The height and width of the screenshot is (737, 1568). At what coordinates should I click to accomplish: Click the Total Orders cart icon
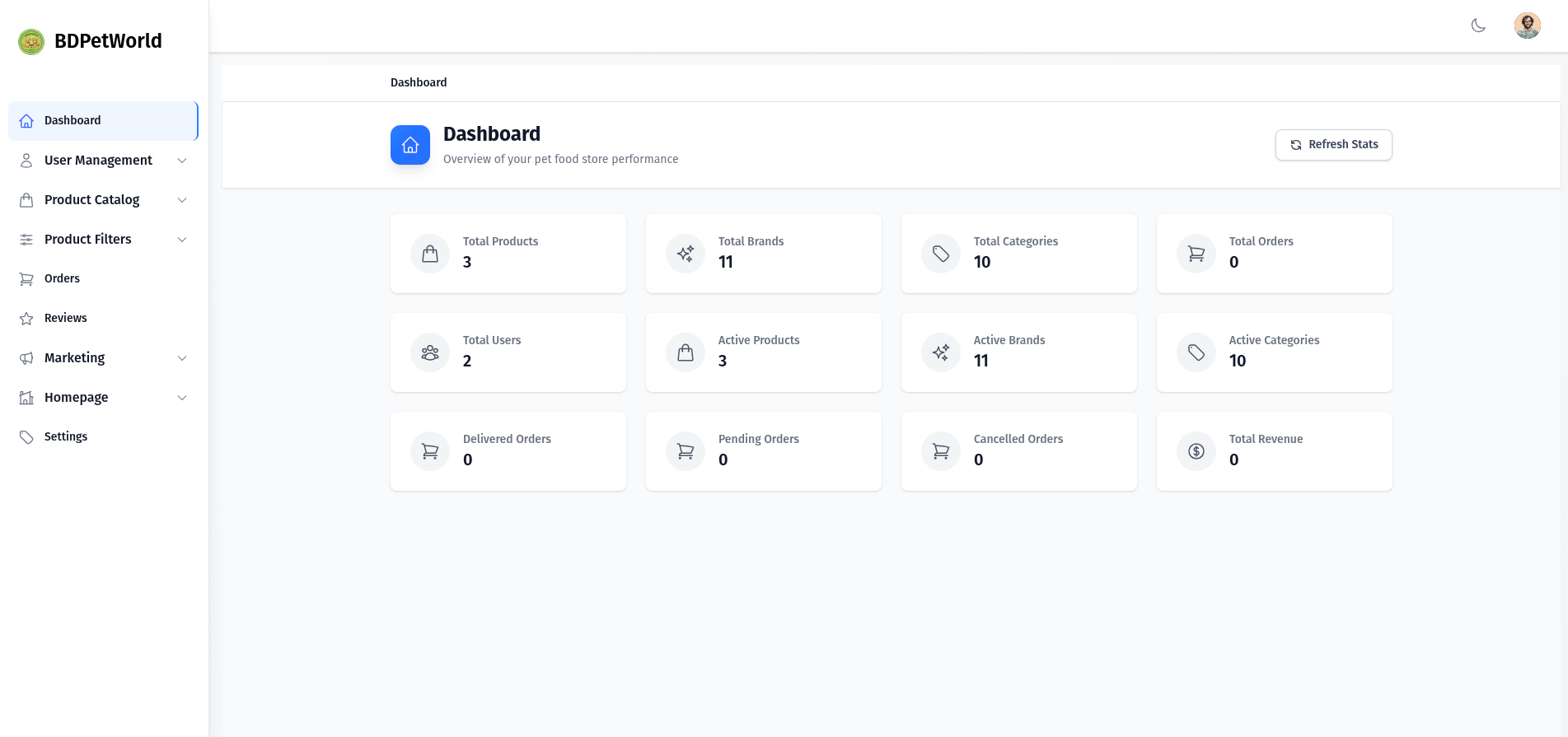pyautogui.click(x=1196, y=254)
